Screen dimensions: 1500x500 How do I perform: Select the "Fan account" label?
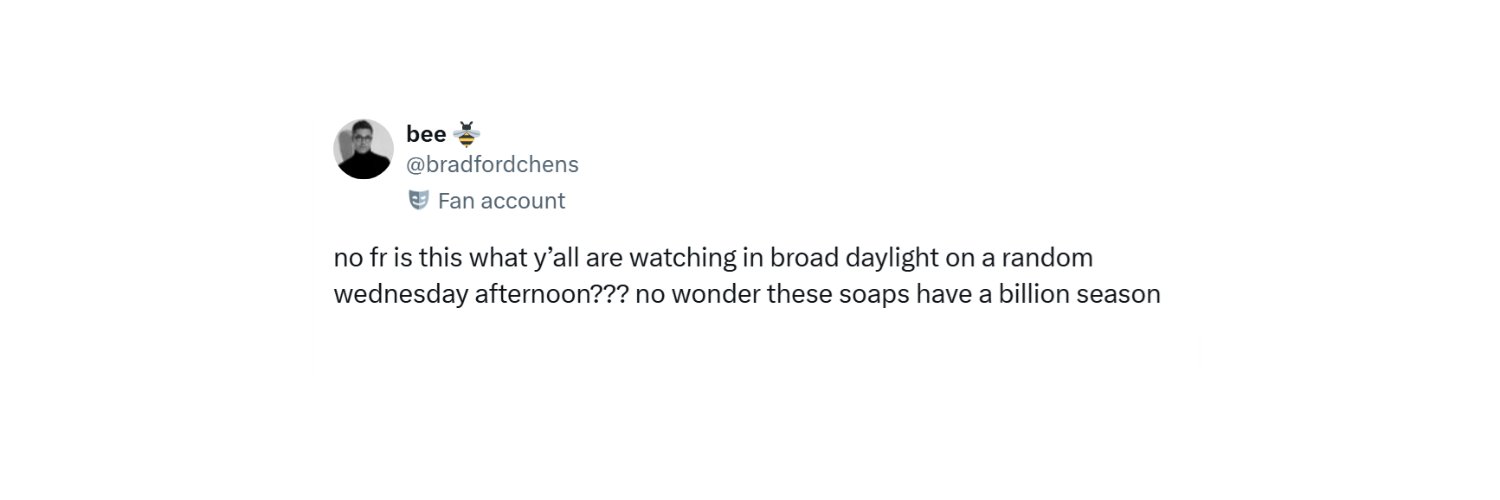[501, 201]
